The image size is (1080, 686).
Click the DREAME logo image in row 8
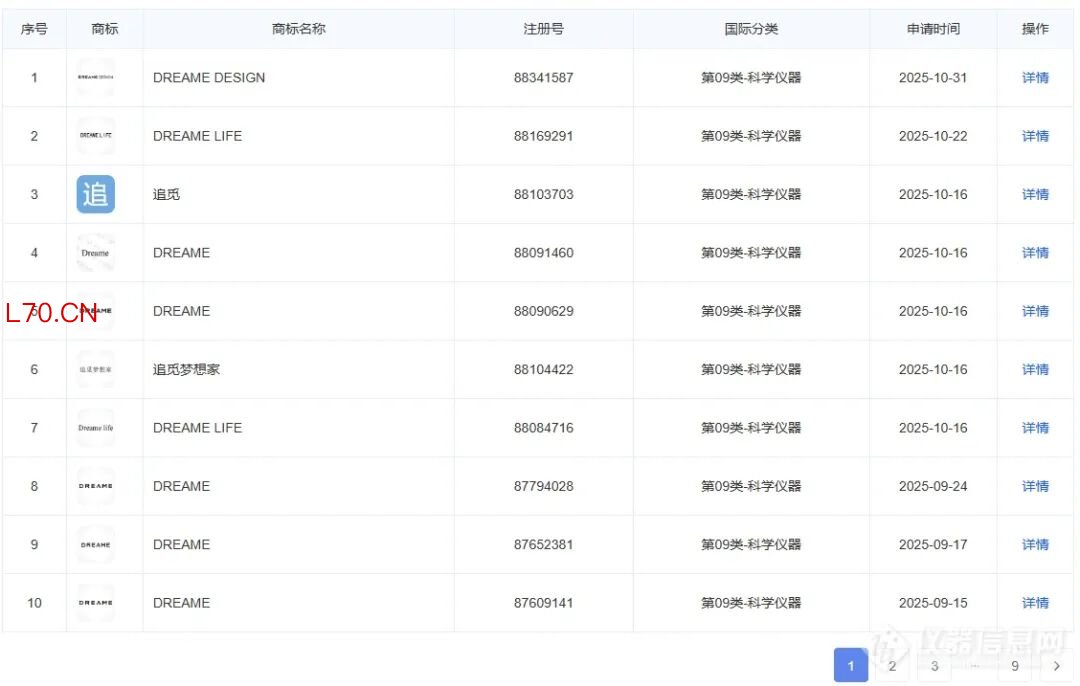click(96, 486)
